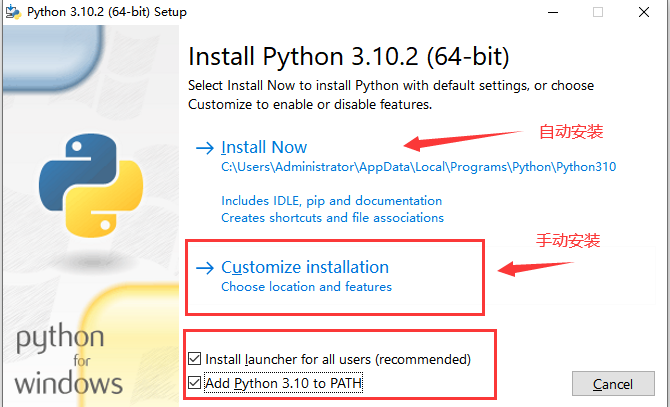Click 'Choose location and features' text
This screenshot has height=407, width=670.
tap(306, 287)
